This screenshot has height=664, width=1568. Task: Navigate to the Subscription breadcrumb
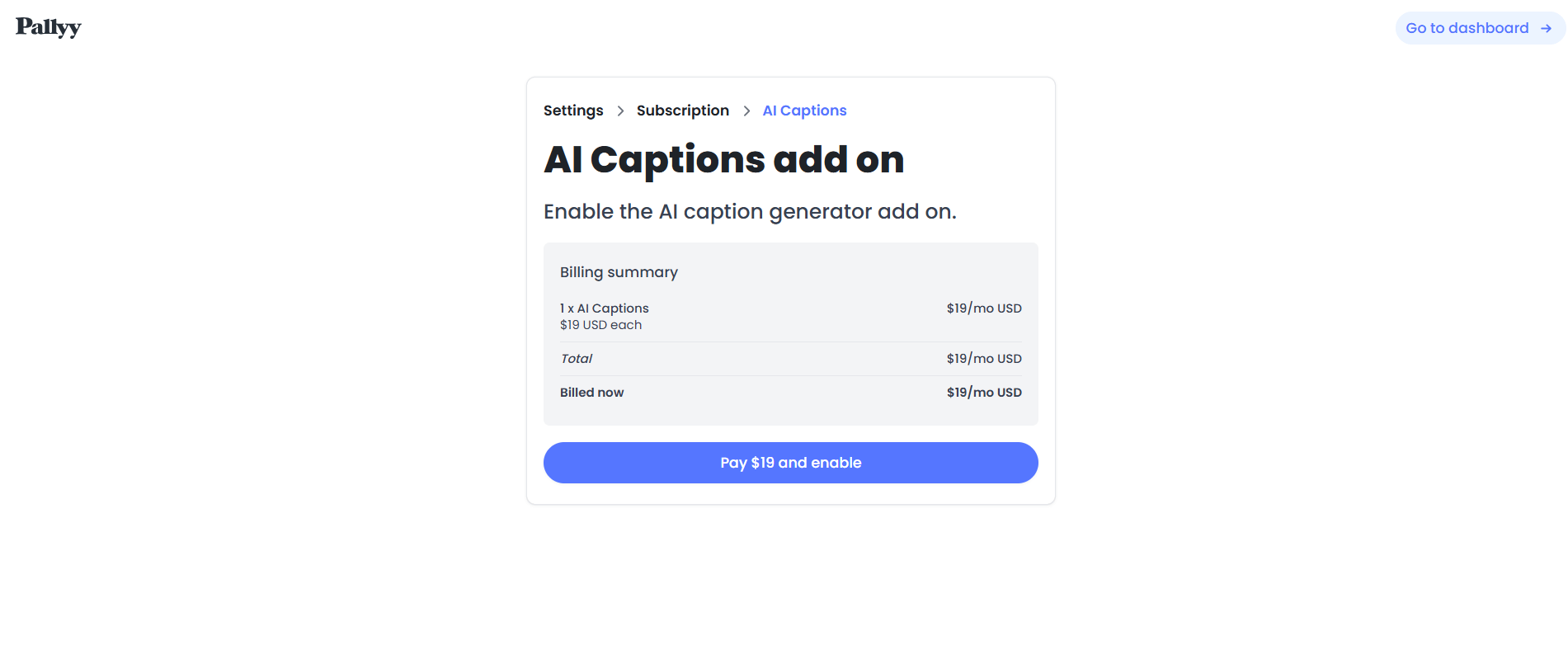pos(682,111)
